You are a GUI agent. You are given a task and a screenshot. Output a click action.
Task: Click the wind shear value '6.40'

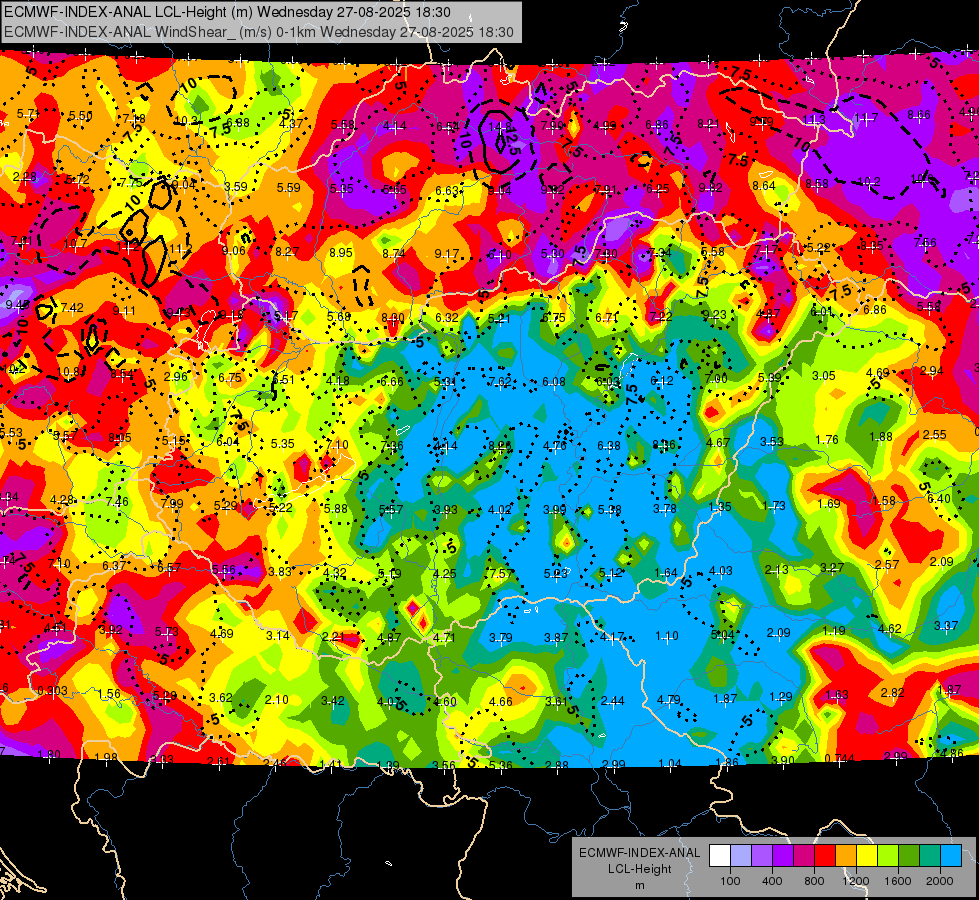(939, 499)
